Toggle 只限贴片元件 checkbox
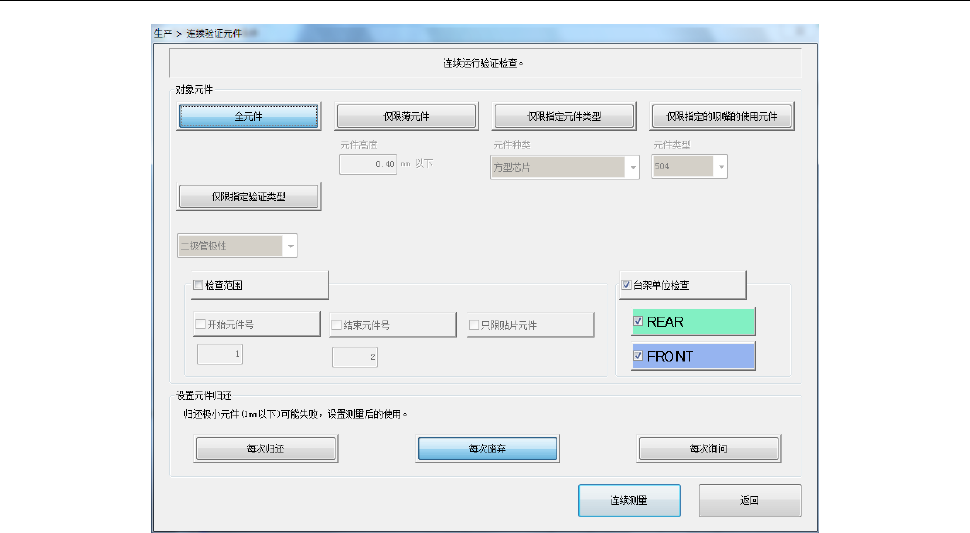This screenshot has height=533, width=970. pos(474,325)
